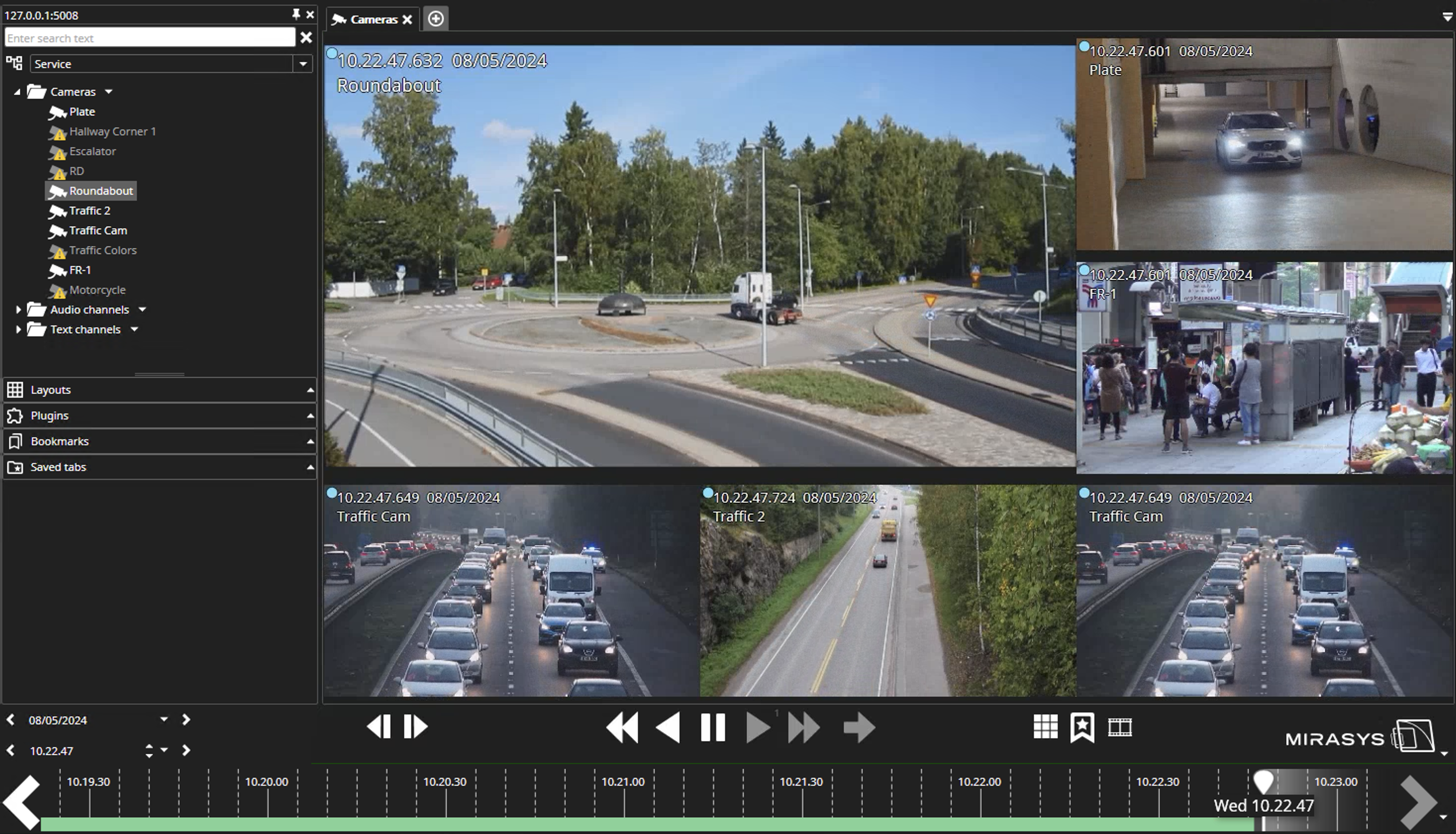Expand the Audio channels folder
The width and height of the screenshot is (1456, 834).
tap(18, 310)
